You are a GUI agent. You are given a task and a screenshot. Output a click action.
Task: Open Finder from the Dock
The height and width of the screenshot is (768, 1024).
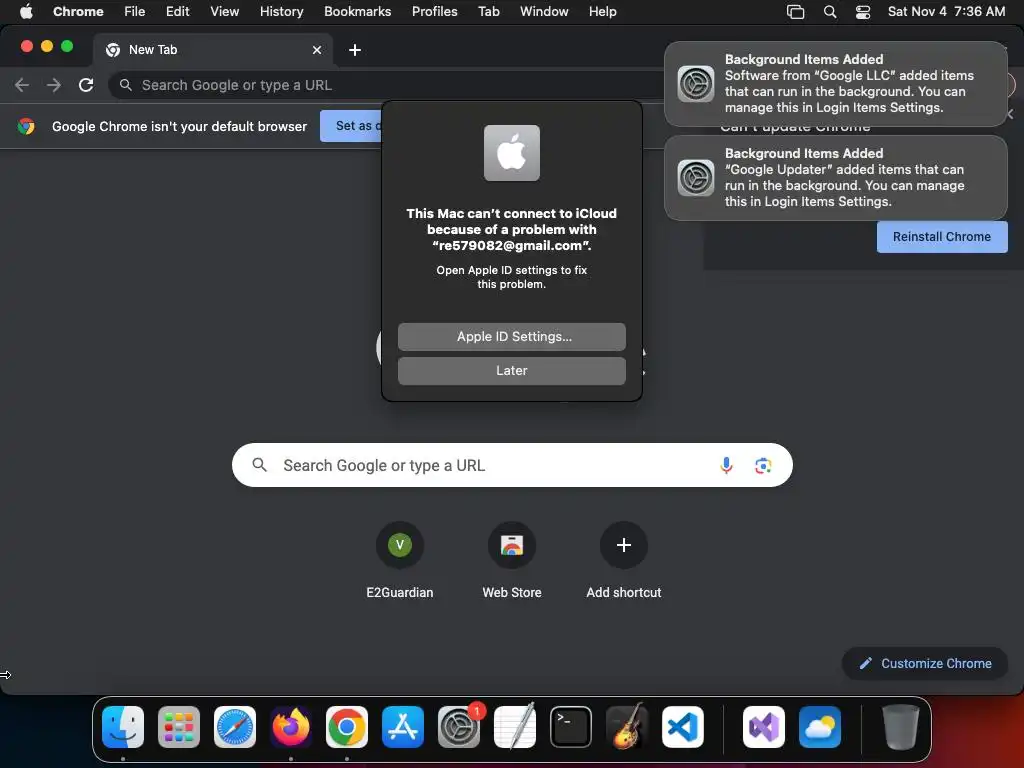[x=123, y=727]
